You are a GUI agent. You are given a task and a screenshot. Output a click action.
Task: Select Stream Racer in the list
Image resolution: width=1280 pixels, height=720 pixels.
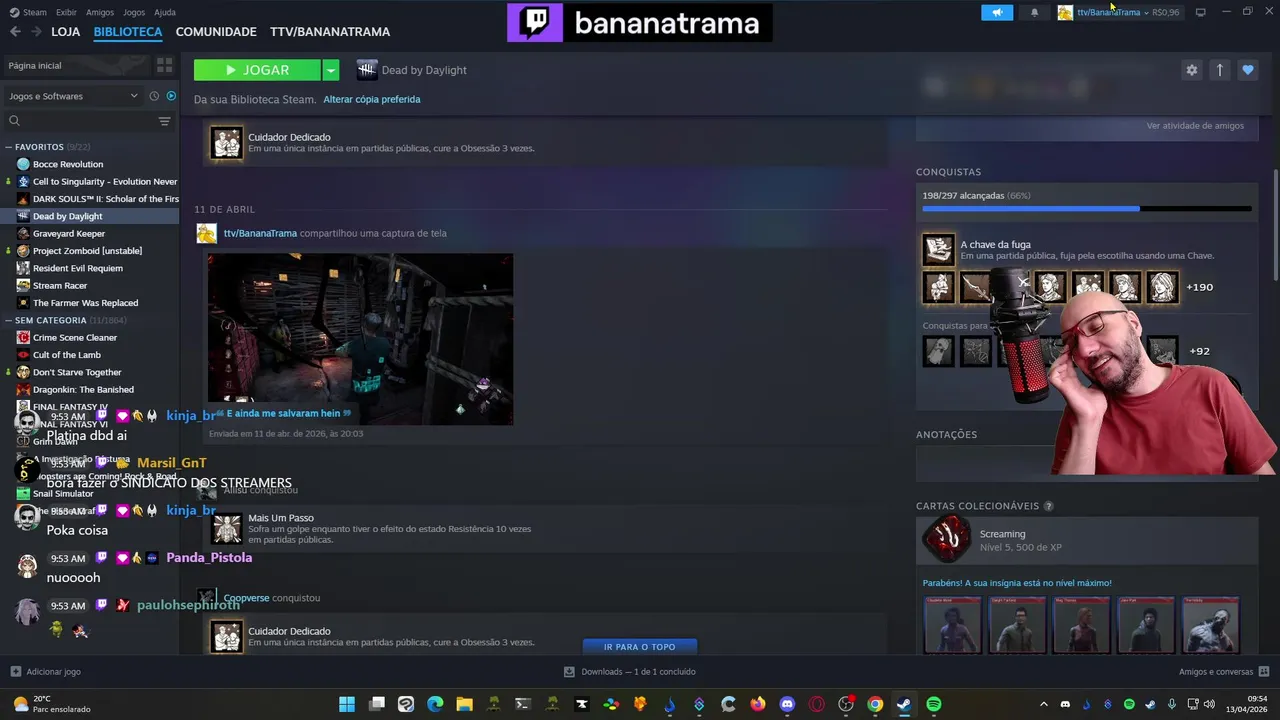60,285
